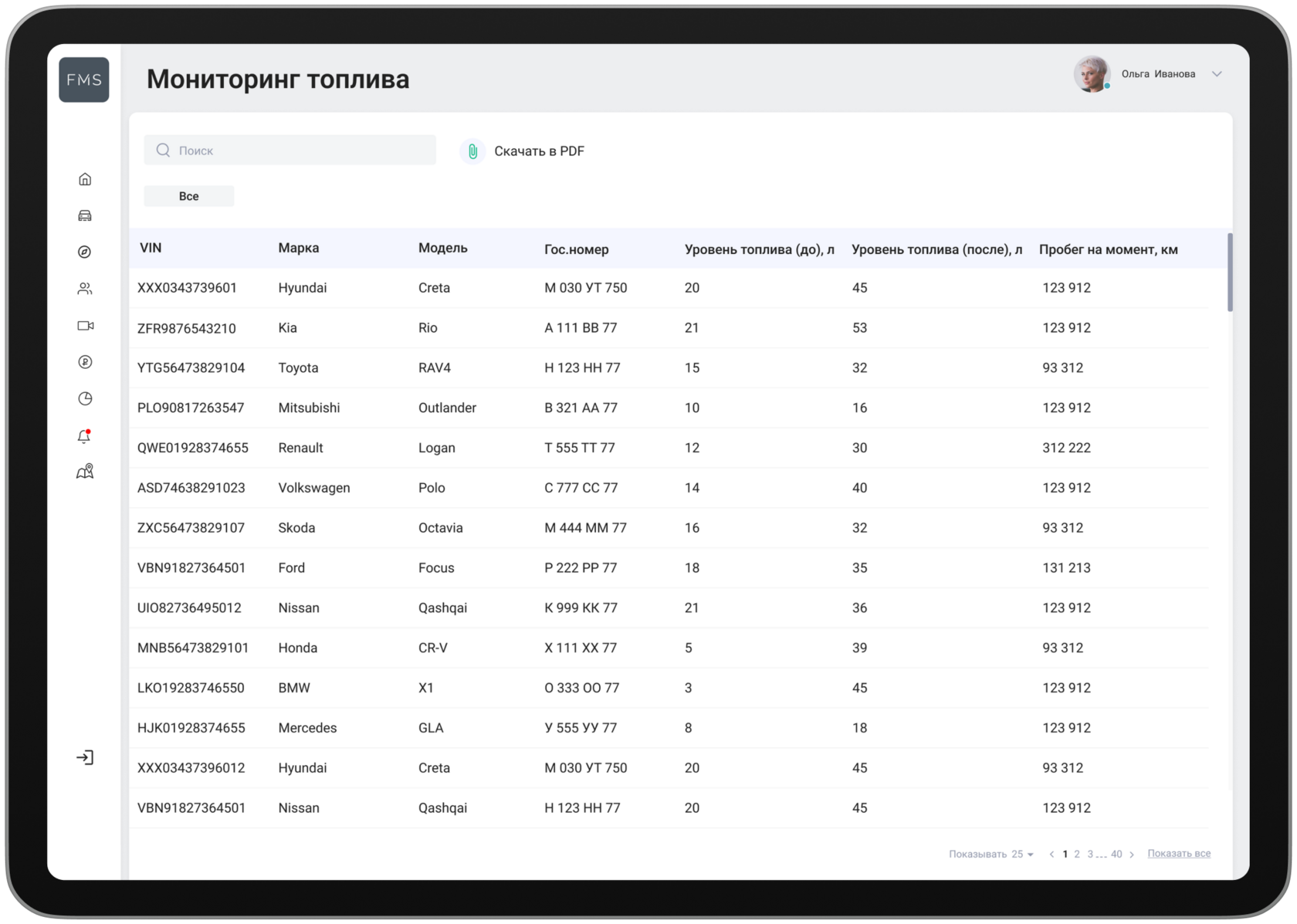The width and height of the screenshot is (1297, 924).
Task: Click the VIN column header
Action: 151,248
